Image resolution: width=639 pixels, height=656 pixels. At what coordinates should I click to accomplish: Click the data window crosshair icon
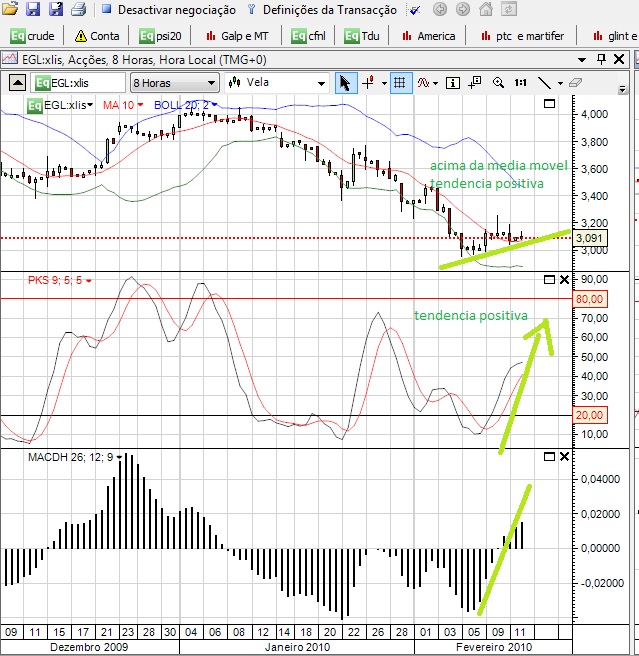(x=475, y=83)
